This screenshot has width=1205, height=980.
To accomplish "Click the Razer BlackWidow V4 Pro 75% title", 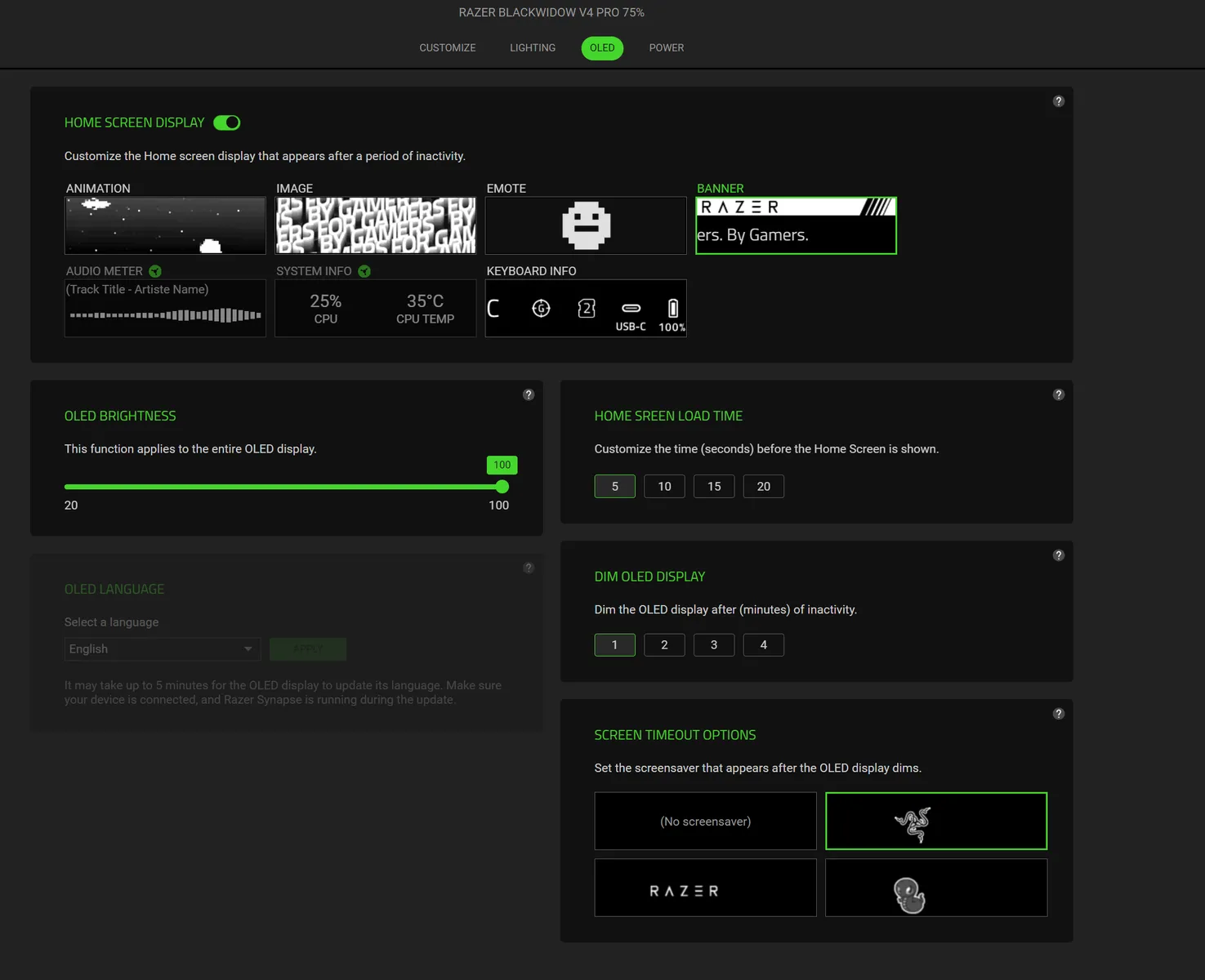I will [551, 12].
